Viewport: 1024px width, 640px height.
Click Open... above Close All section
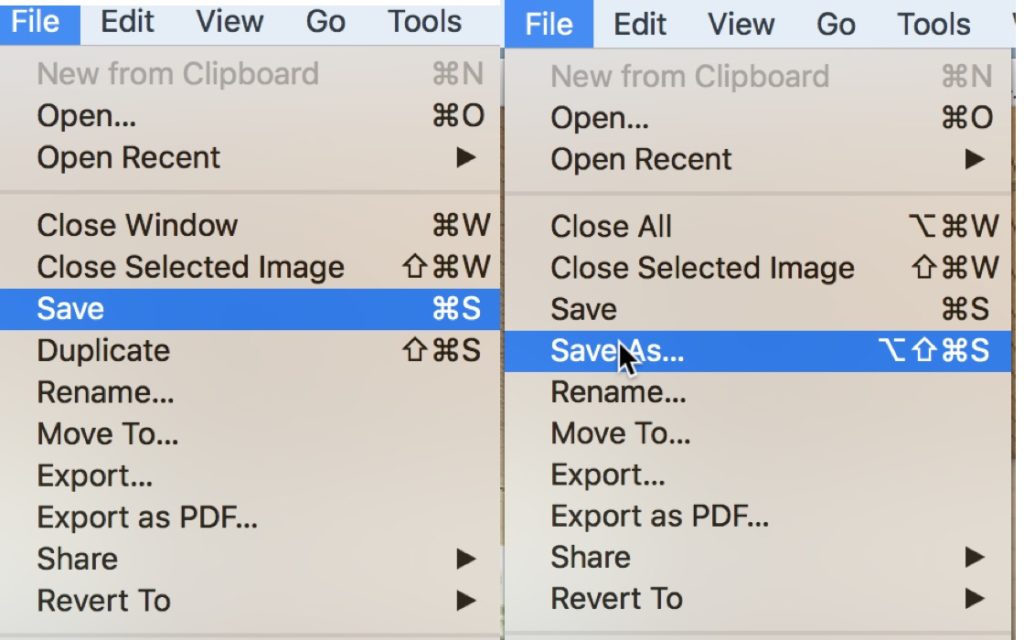pyautogui.click(x=599, y=118)
